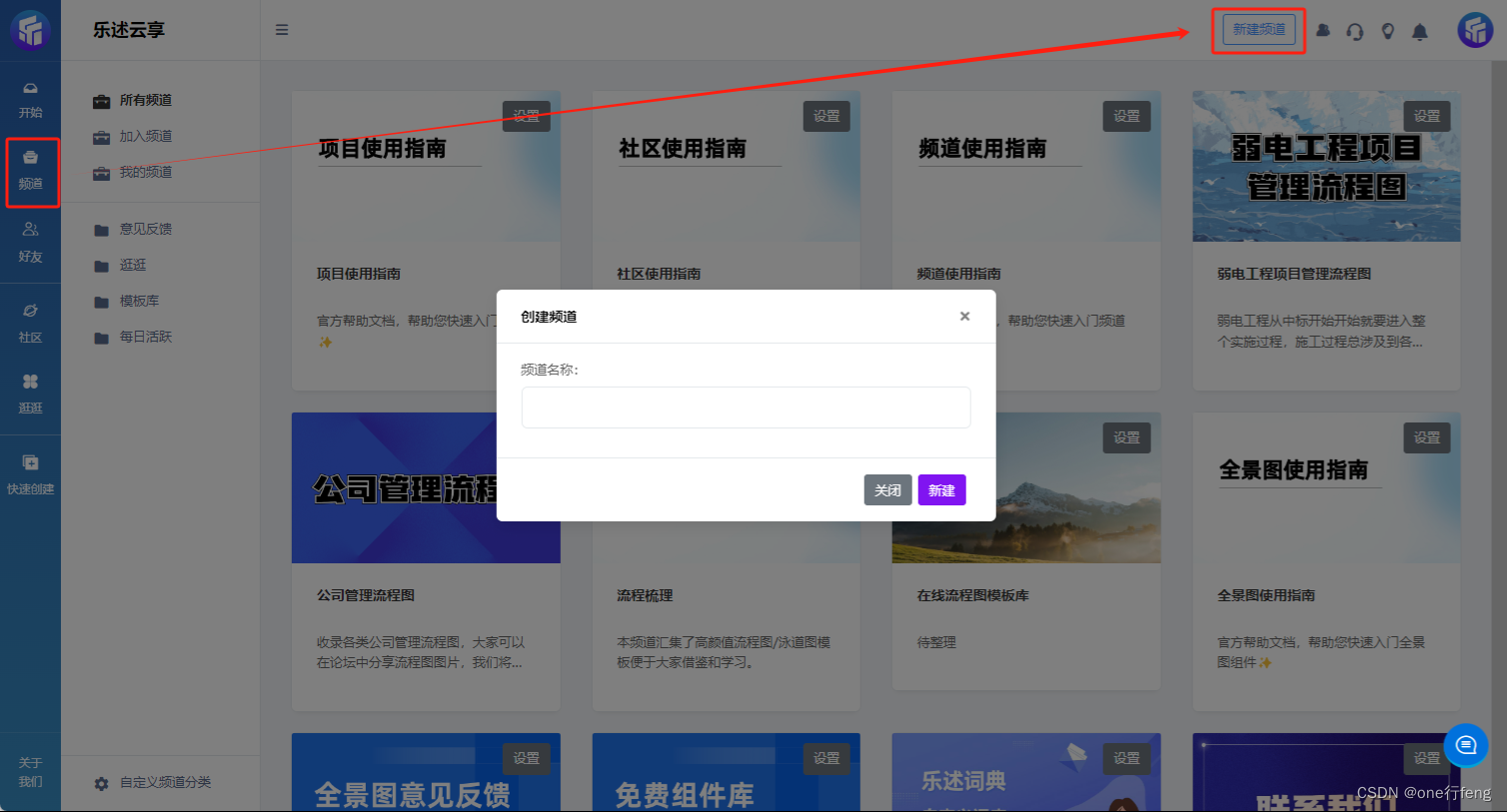The height and width of the screenshot is (812, 1507).
Task: Click the user icon in top bar
Action: point(1323,31)
